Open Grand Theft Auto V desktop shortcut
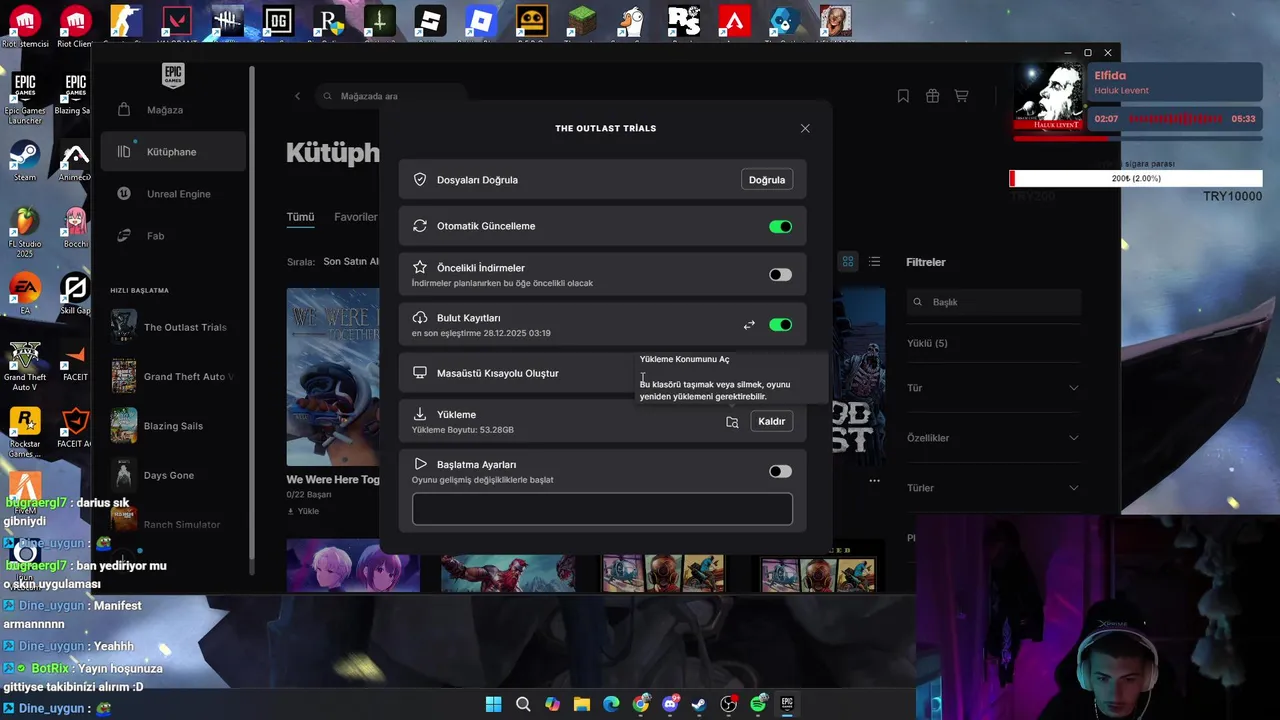The image size is (1280, 720). pos(24,365)
